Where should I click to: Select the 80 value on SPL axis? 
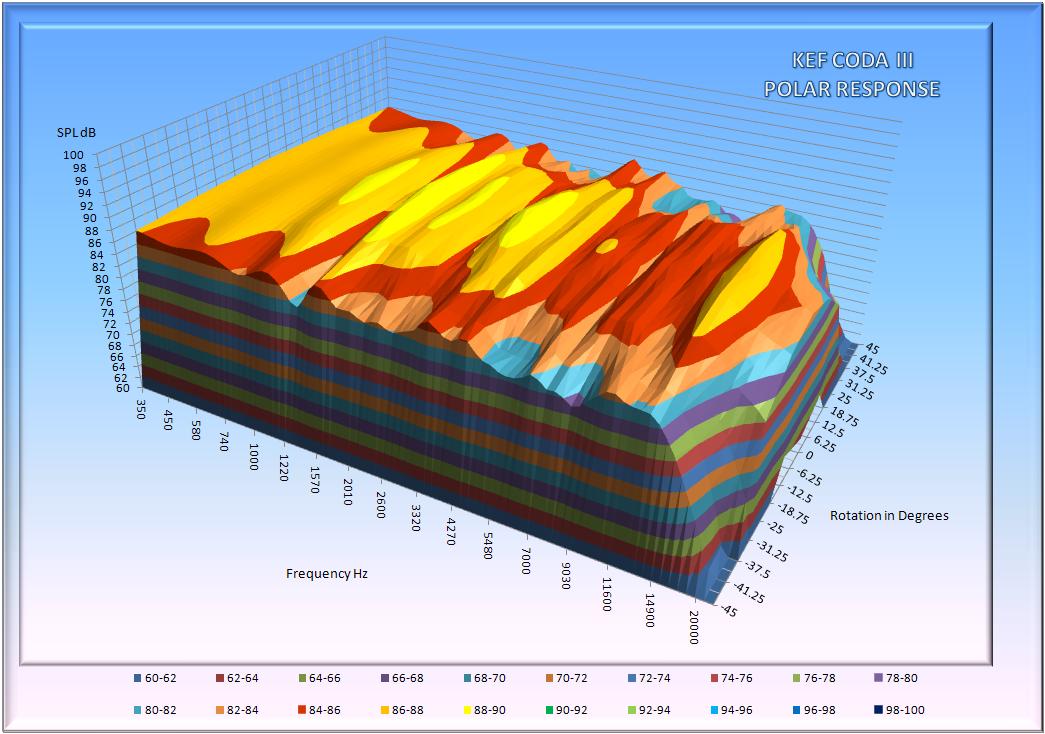tap(102, 278)
